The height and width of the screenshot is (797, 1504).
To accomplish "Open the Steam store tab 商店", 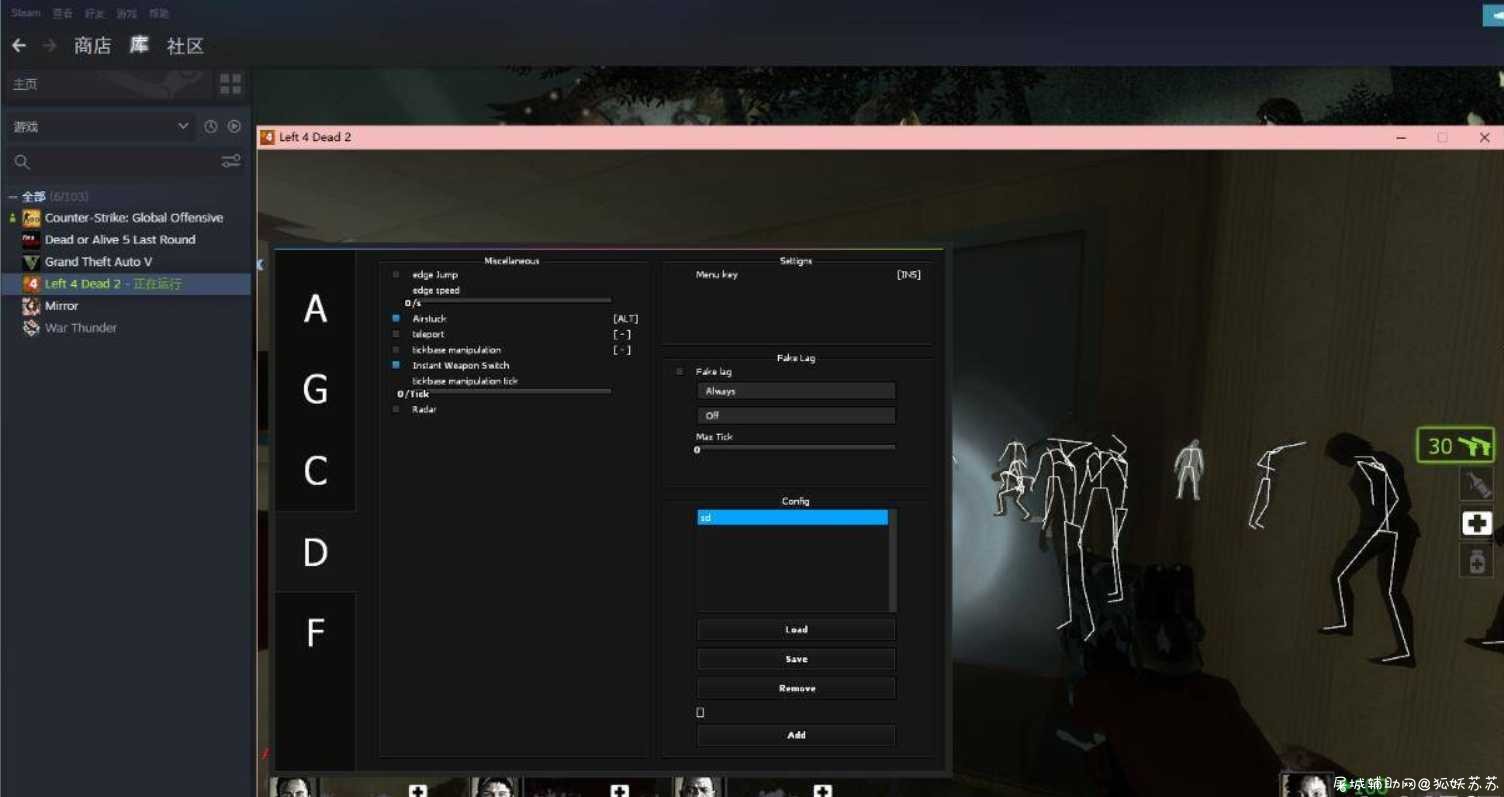I will tap(92, 46).
